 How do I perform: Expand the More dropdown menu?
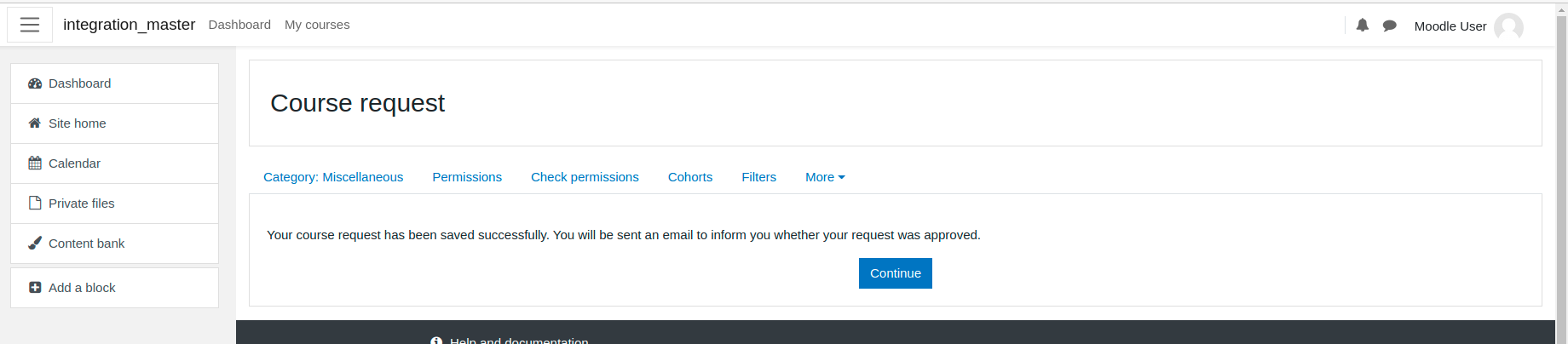[825, 177]
